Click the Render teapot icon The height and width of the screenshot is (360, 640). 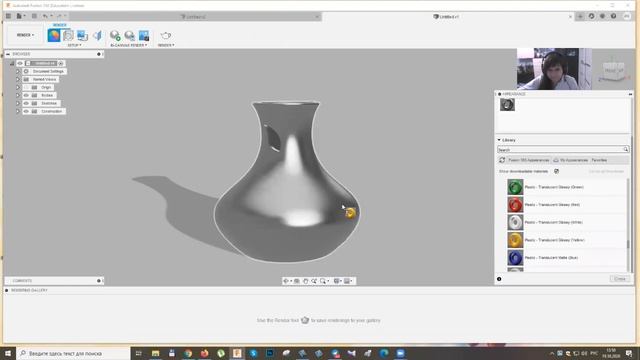[x=166, y=36]
